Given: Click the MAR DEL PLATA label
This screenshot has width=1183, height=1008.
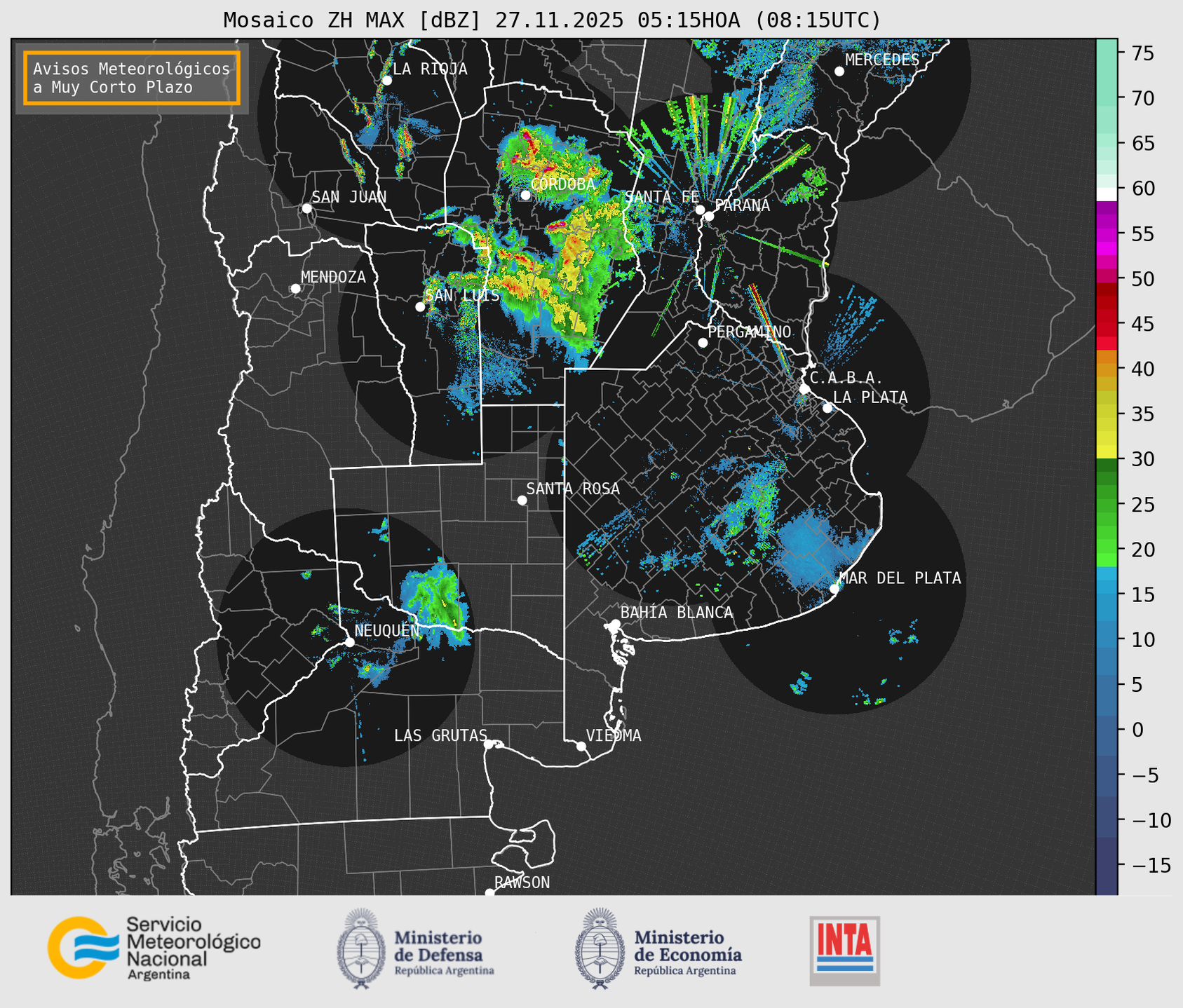Looking at the screenshot, I should [900, 578].
